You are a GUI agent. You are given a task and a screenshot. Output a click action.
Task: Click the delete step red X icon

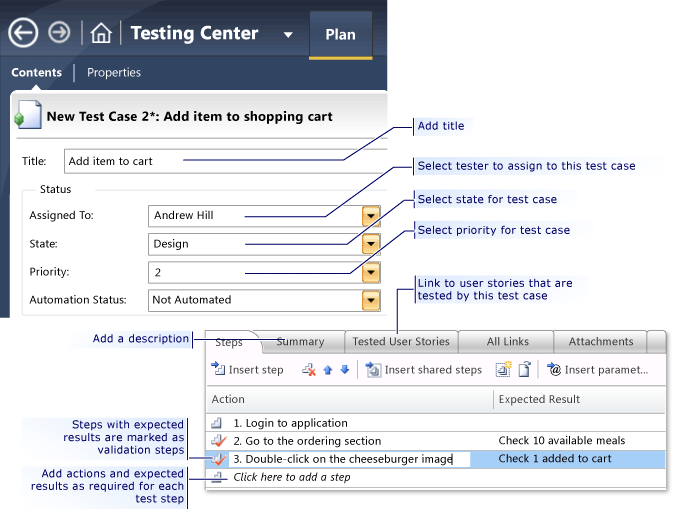tap(309, 370)
